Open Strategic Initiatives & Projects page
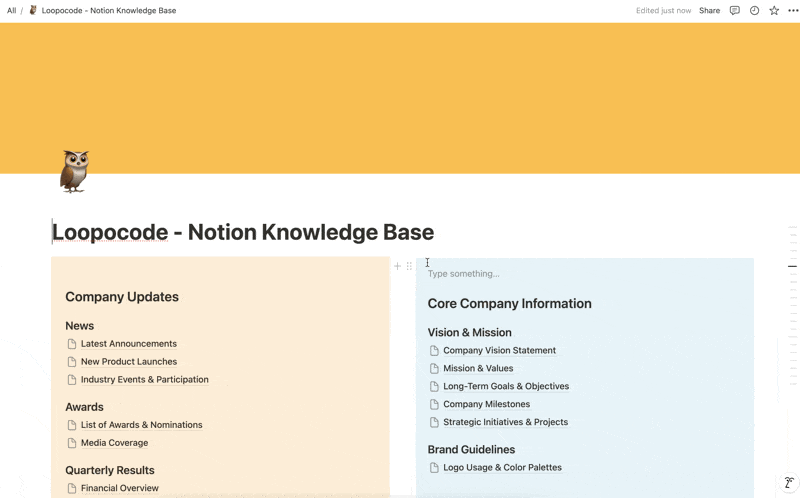Viewport: 800px width, 498px height. click(506, 422)
